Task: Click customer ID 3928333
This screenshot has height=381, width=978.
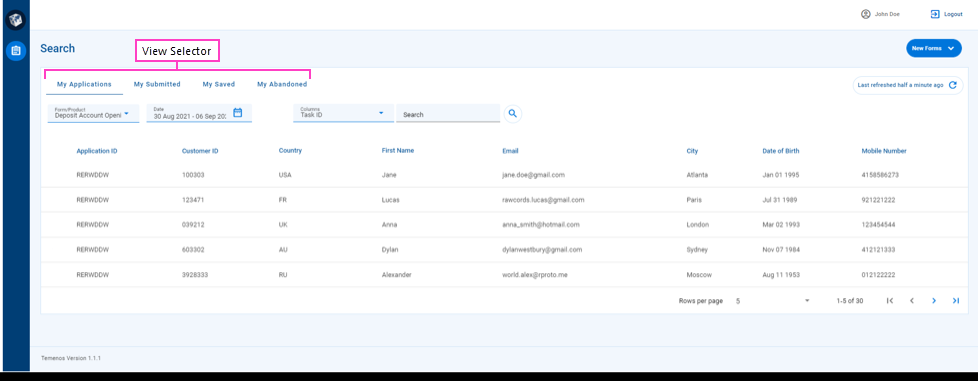Action: 195,274
